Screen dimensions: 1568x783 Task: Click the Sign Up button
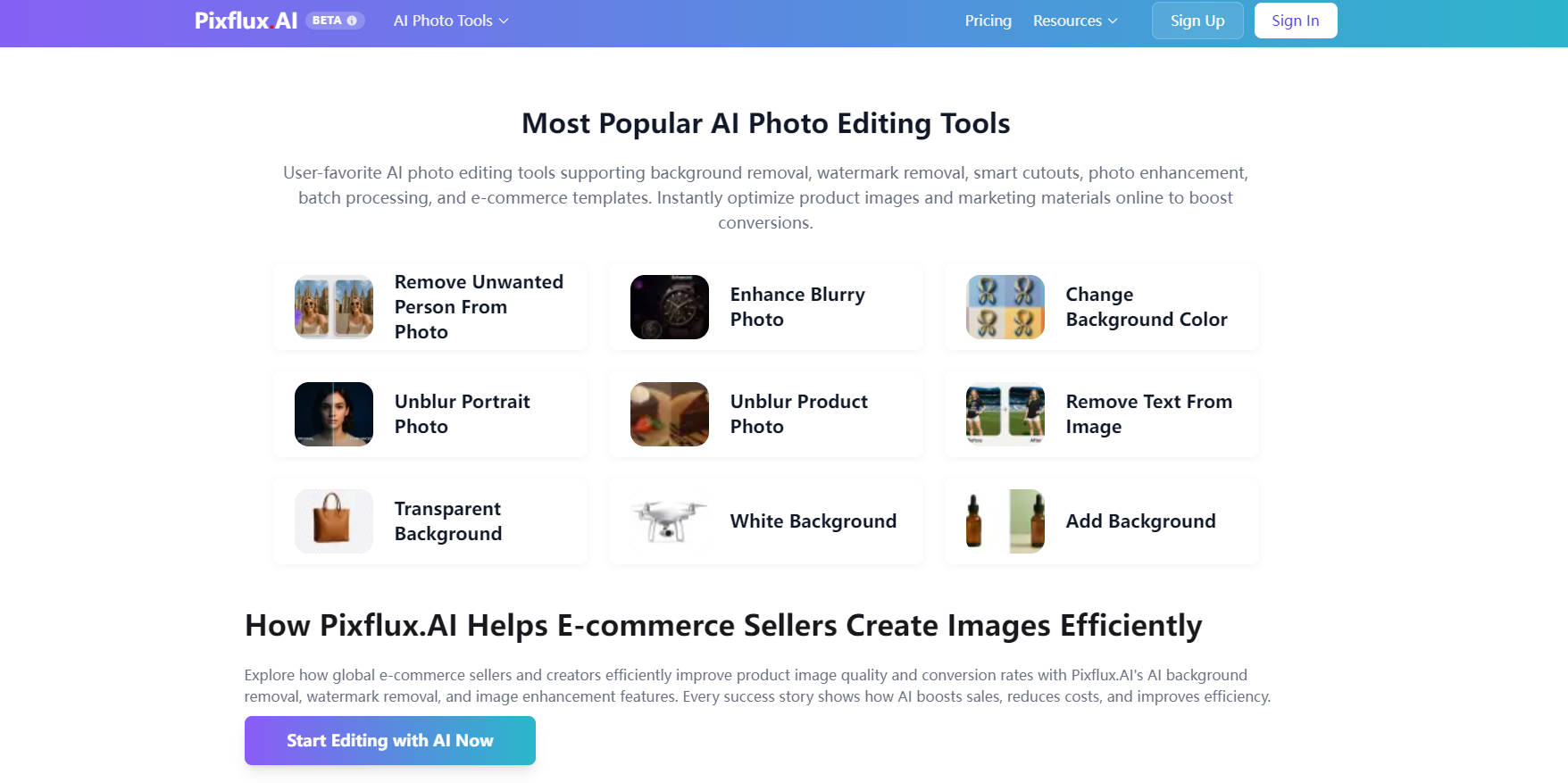click(x=1197, y=21)
